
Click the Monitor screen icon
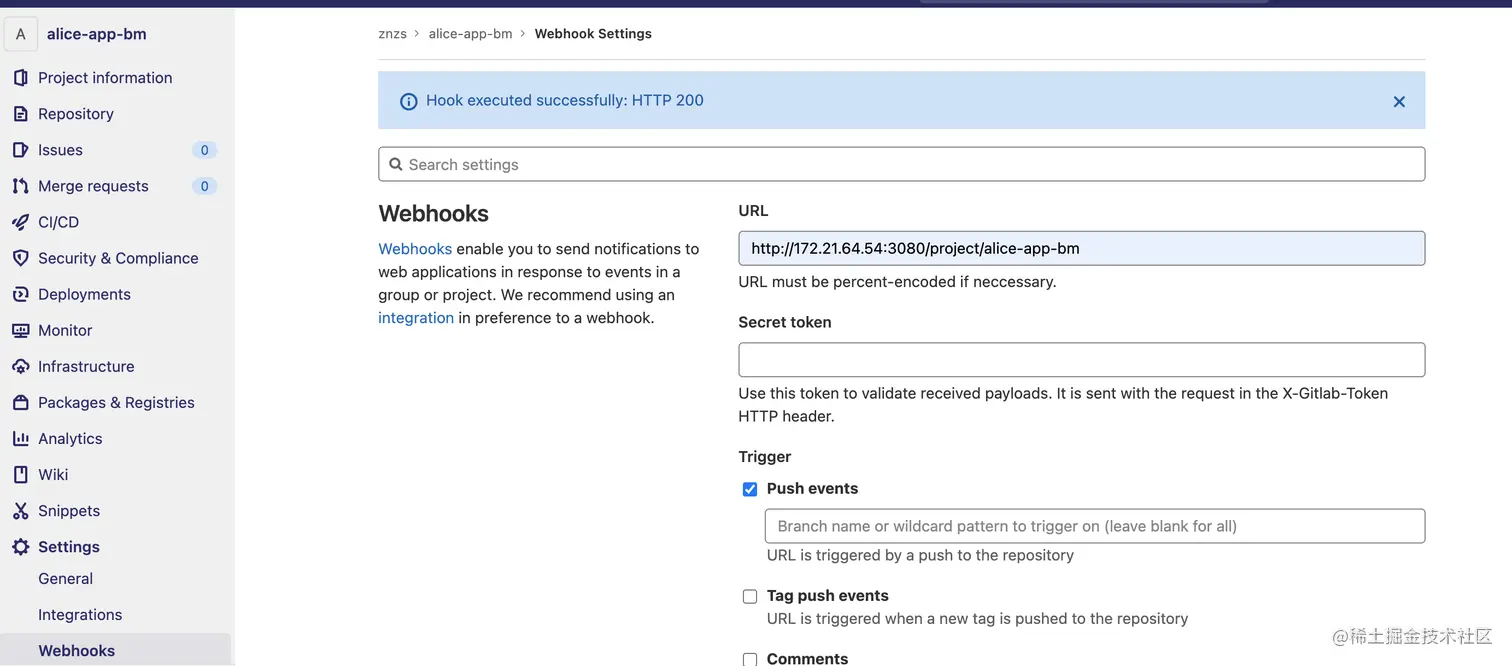click(x=20, y=330)
